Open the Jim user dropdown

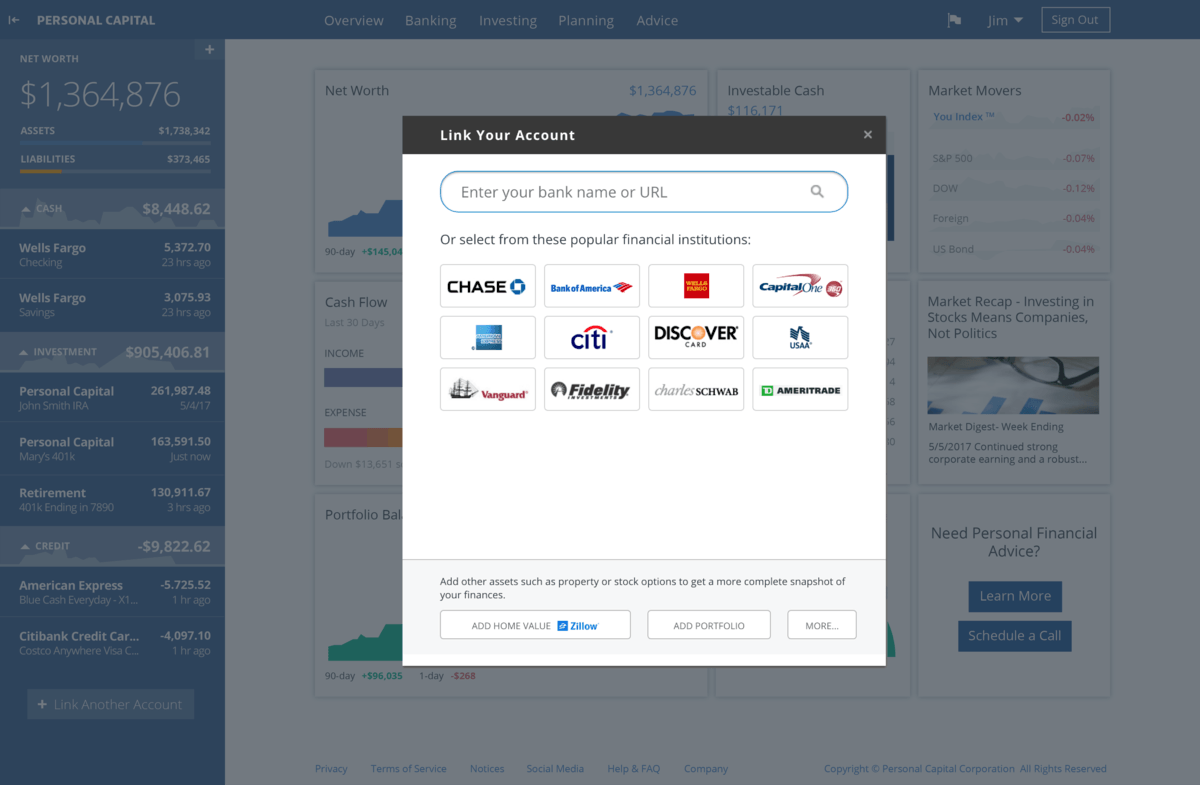pos(1005,20)
